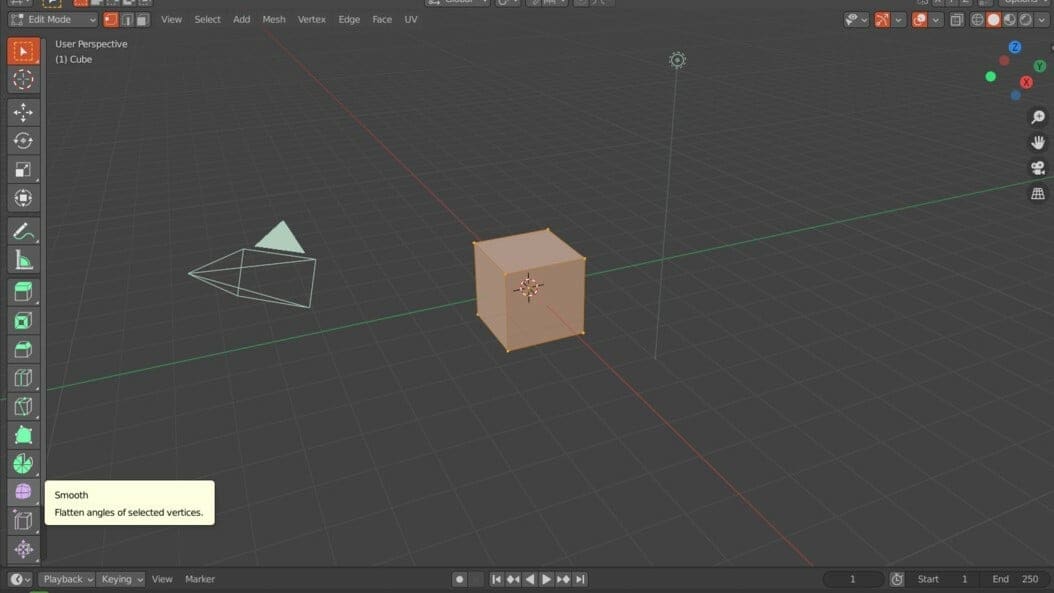Select the Transform tool
1054x593 pixels.
23,198
